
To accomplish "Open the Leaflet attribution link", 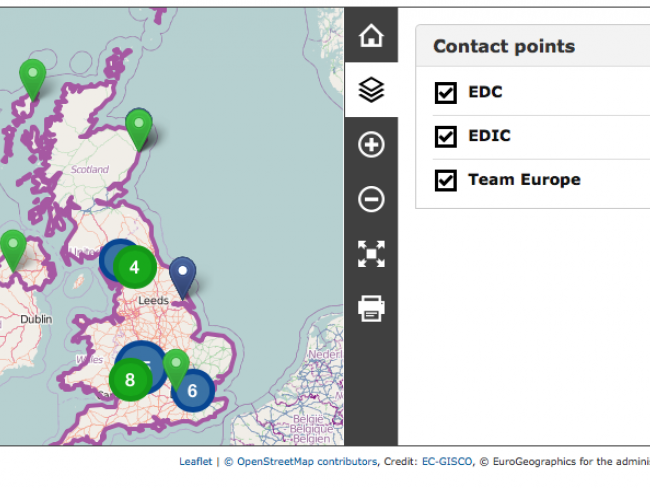I will (196, 462).
